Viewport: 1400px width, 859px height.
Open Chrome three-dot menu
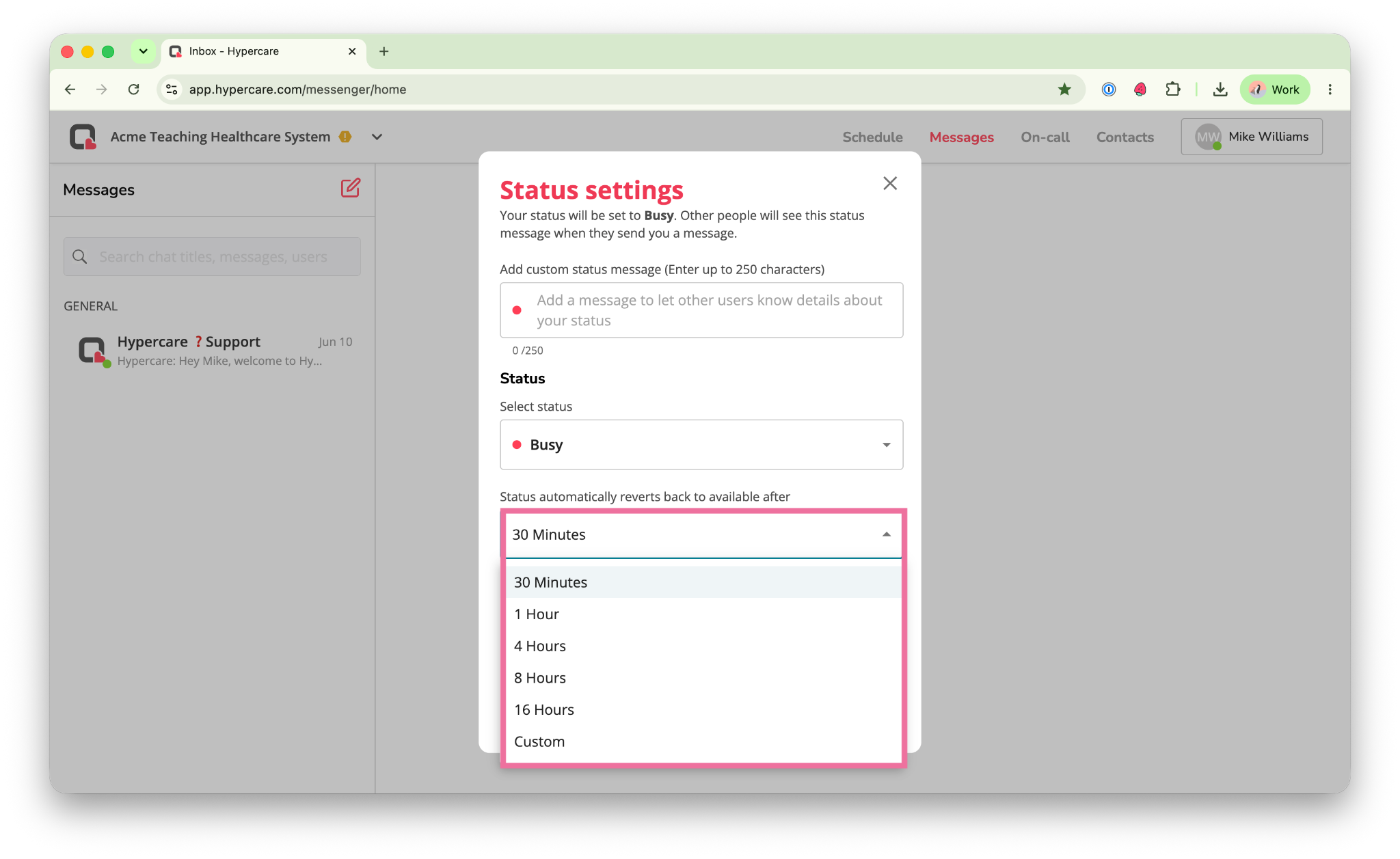[1330, 90]
